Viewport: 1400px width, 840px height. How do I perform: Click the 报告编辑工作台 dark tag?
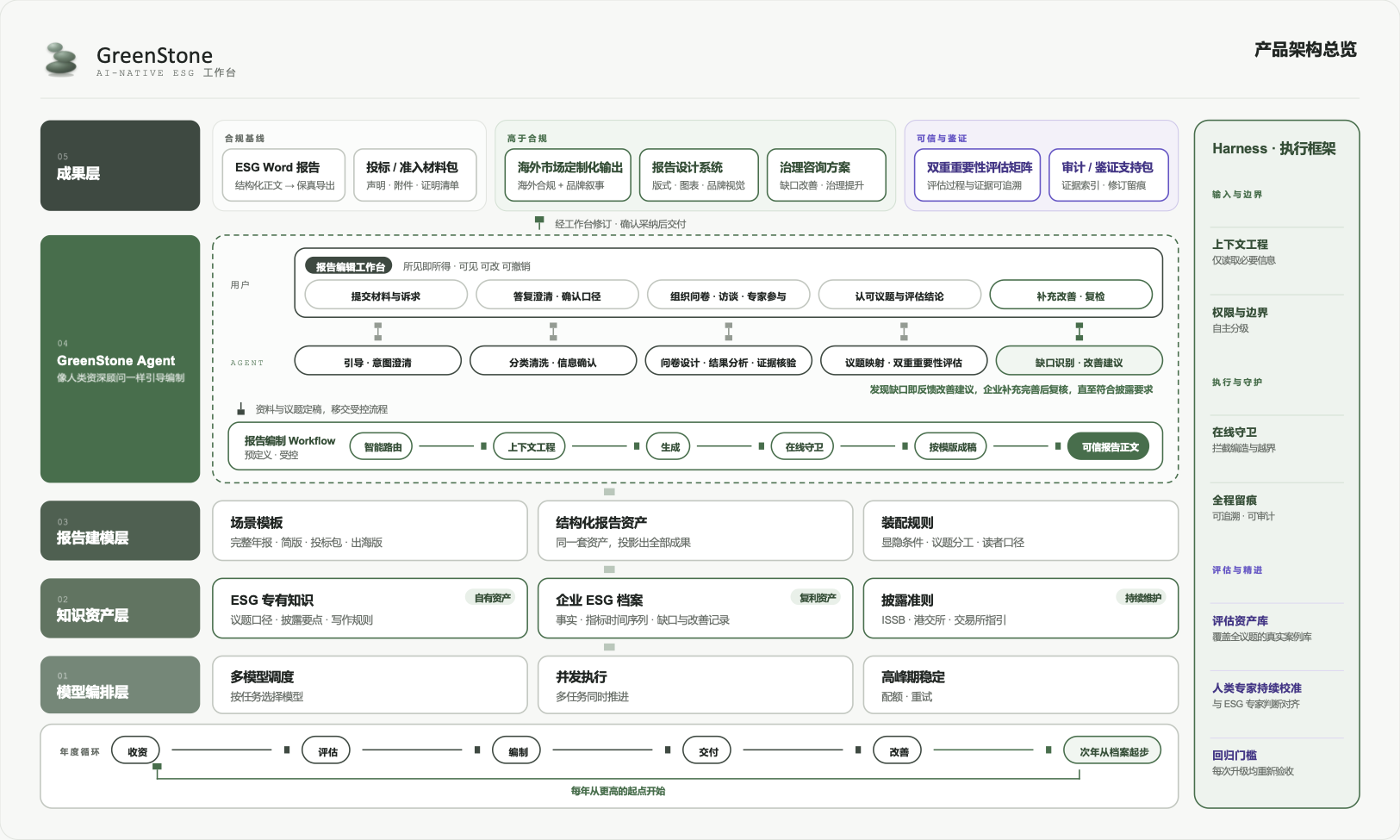click(349, 266)
